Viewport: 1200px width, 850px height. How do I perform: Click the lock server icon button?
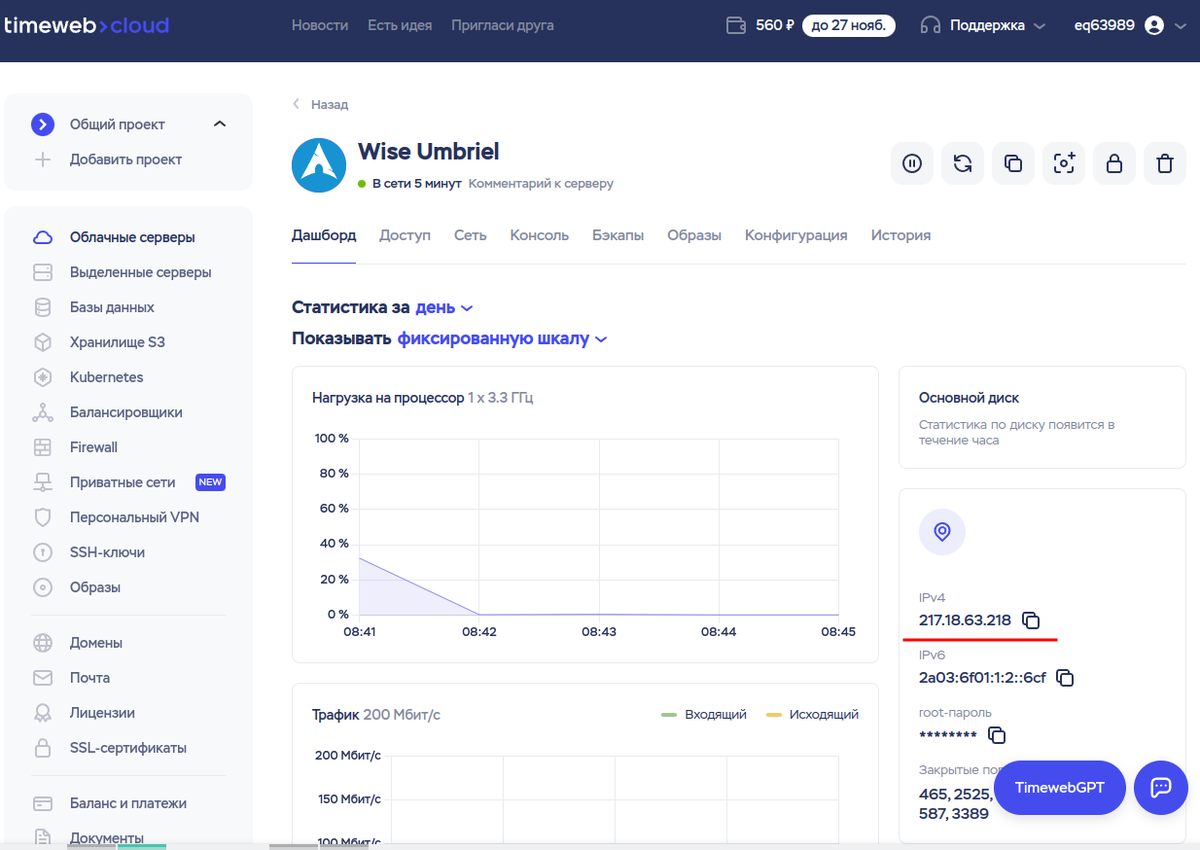pyautogui.click(x=1114, y=163)
